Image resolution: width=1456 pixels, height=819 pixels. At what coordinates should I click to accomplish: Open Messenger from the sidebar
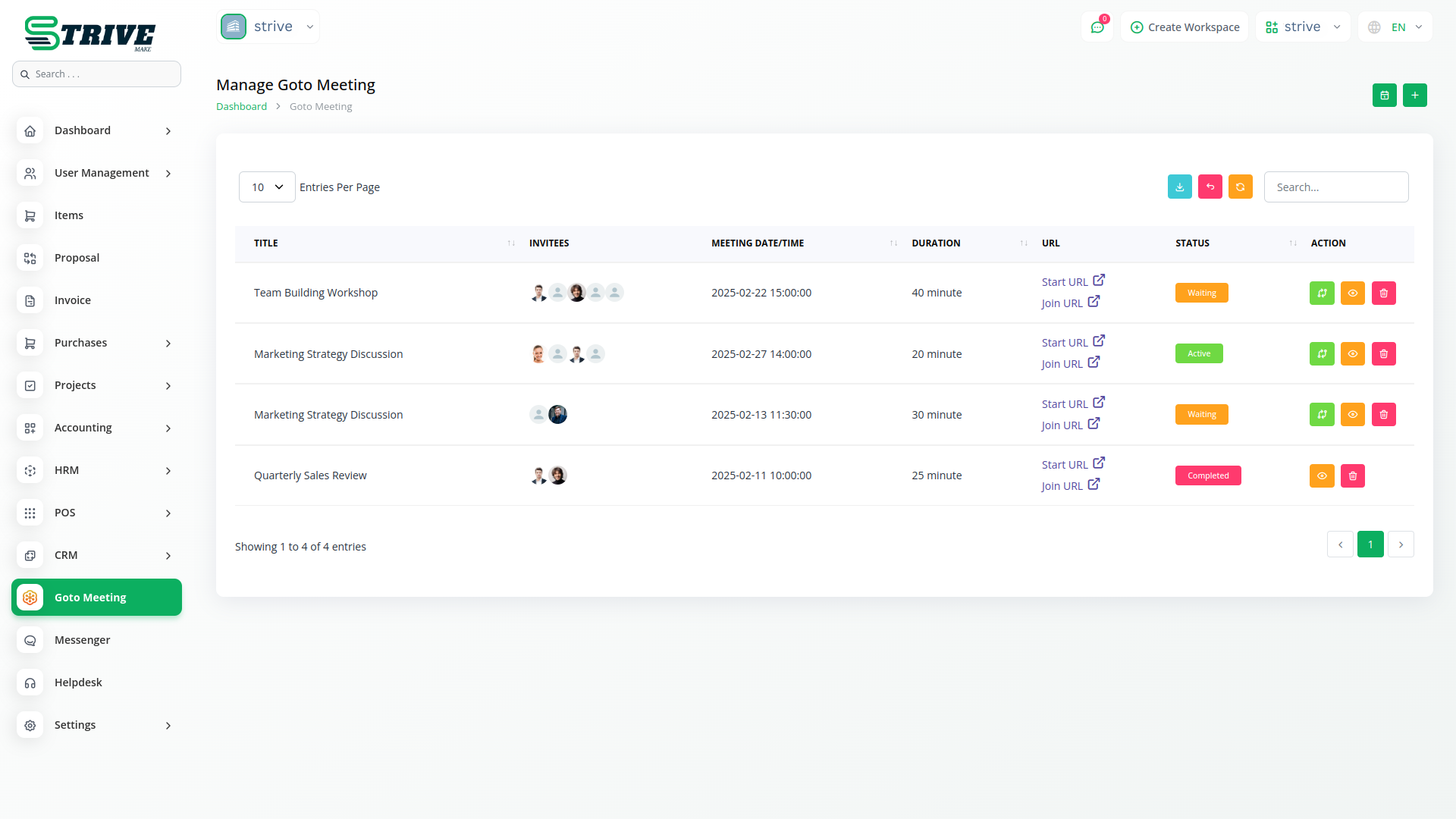[x=82, y=641]
